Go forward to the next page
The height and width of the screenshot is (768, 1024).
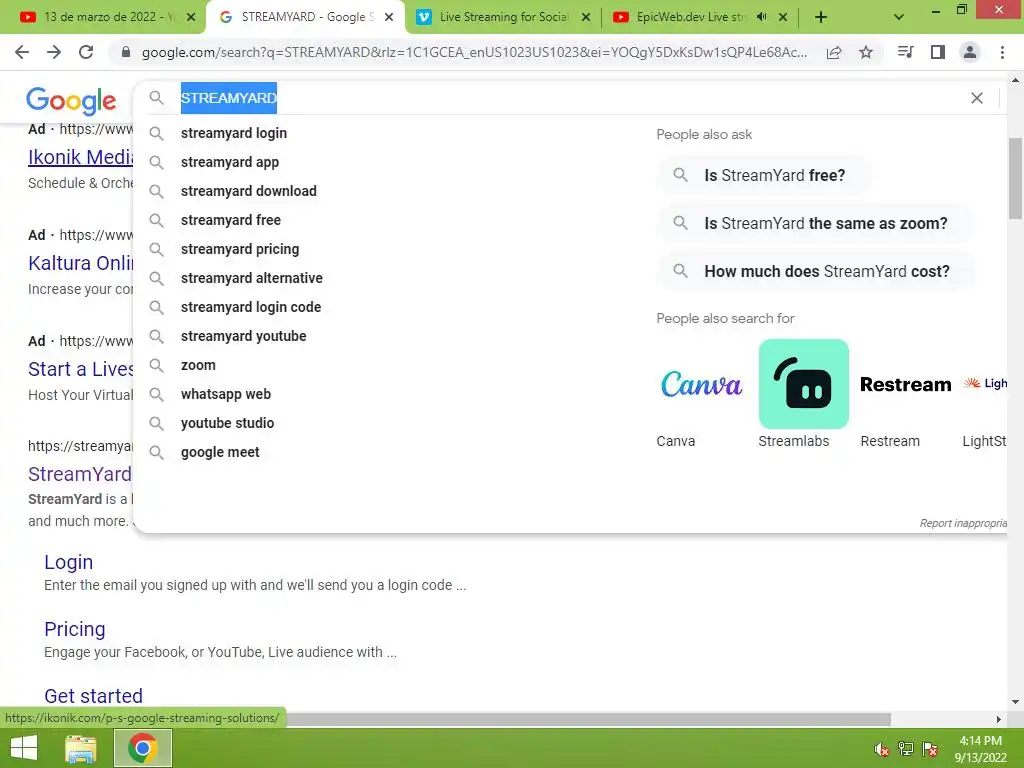tap(54, 52)
